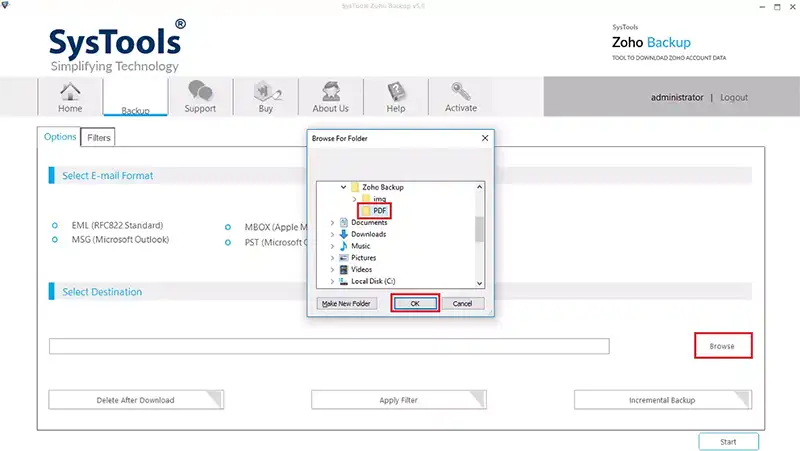Click Make New Folder button
This screenshot has height=451, width=800.
click(x=346, y=304)
